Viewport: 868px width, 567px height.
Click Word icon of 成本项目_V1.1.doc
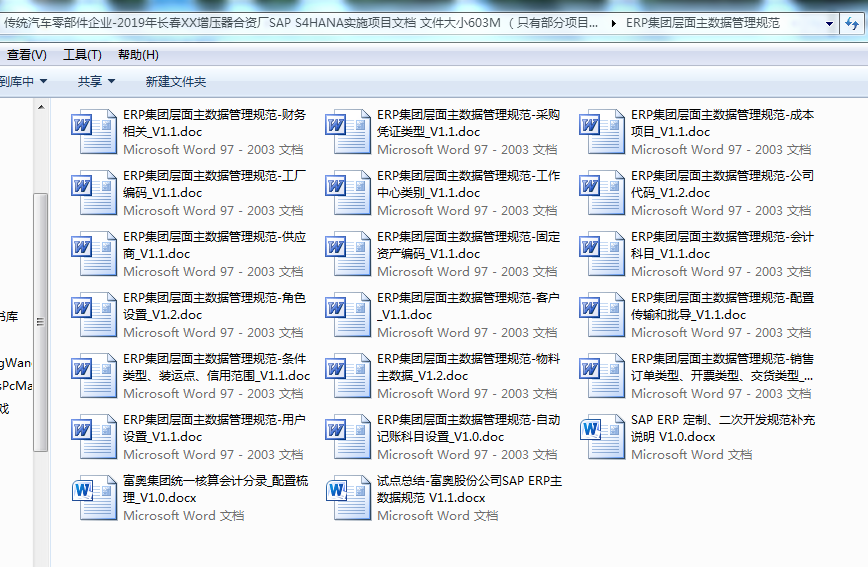click(x=602, y=131)
